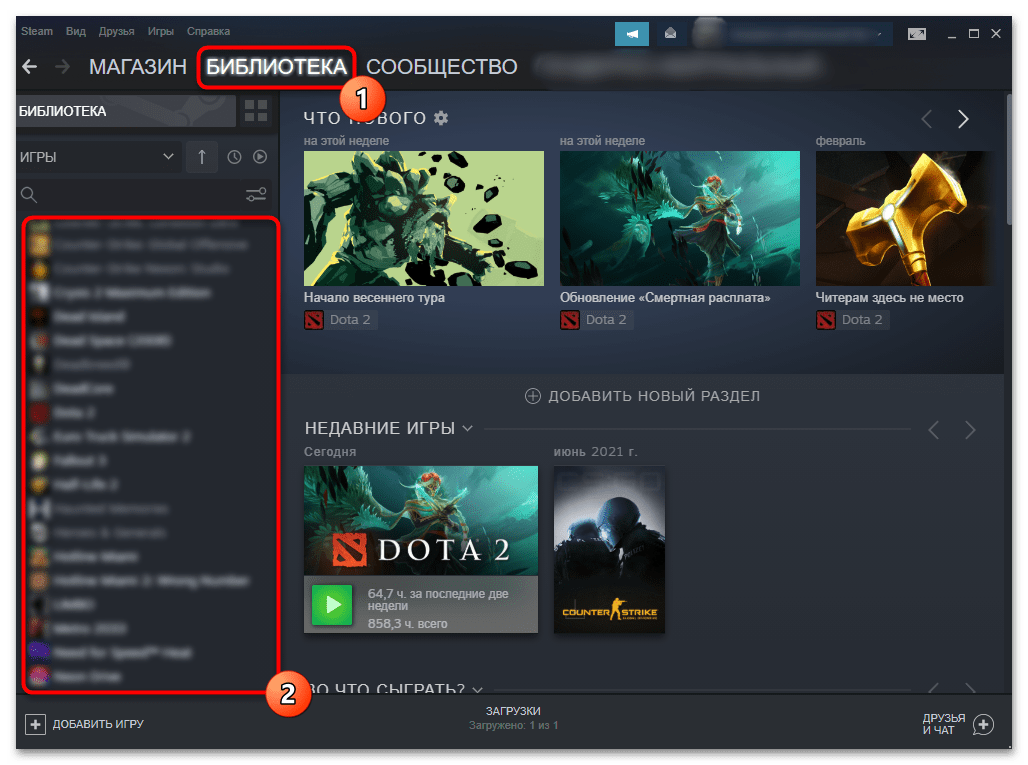Show previous What's New items
Image resolution: width=1028 pixels, height=765 pixels.
(x=927, y=119)
